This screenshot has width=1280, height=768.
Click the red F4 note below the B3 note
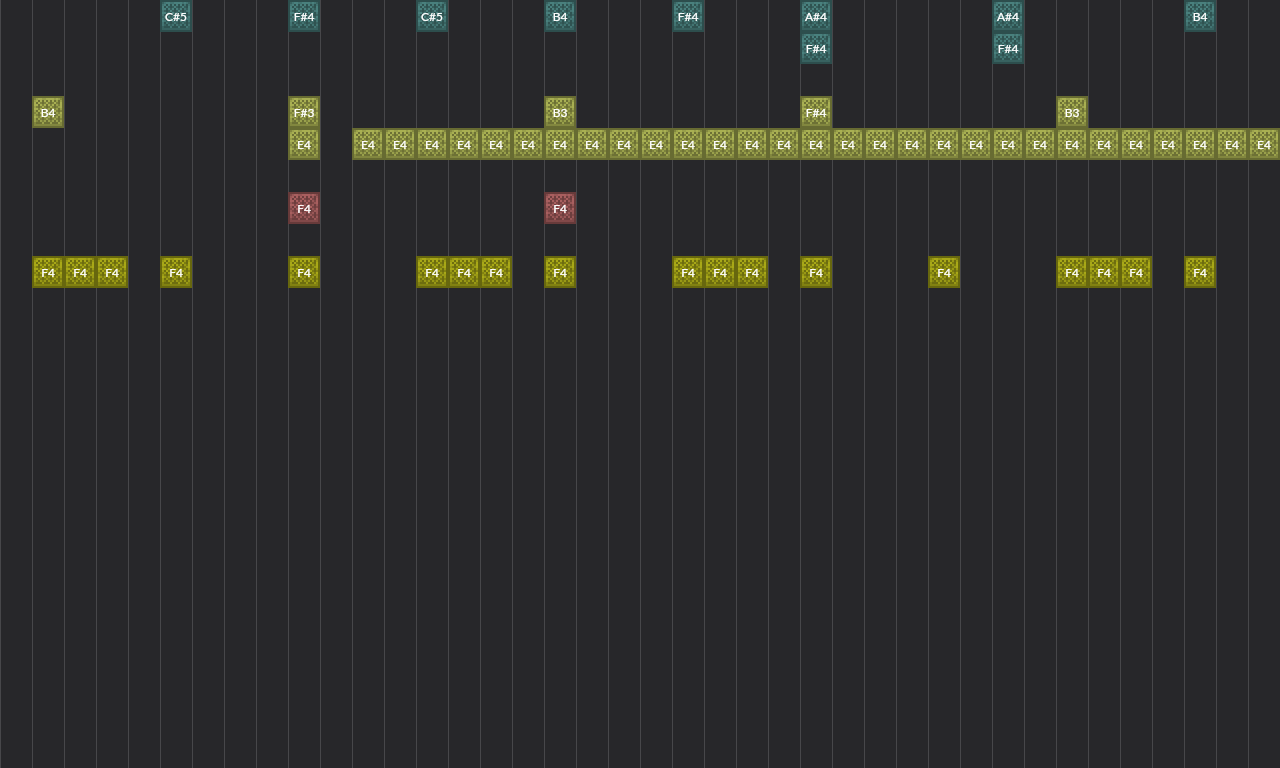click(559, 208)
